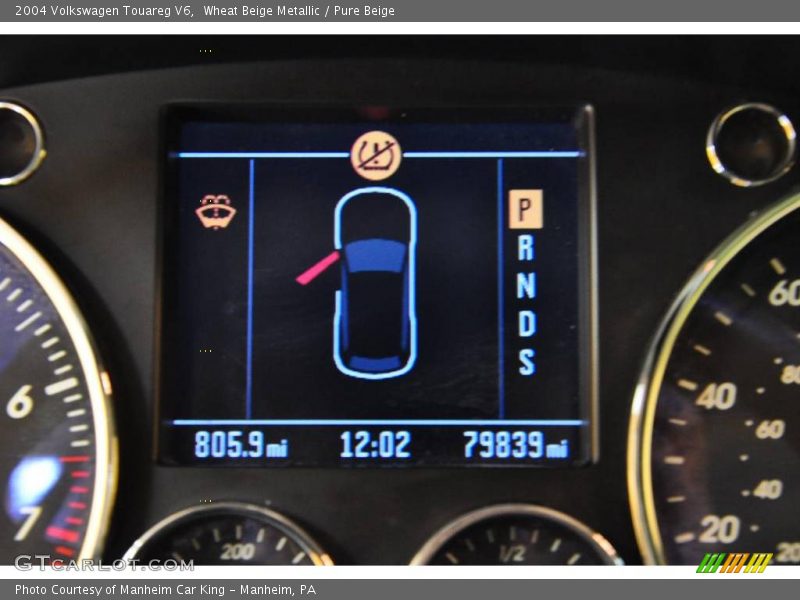
Task: Click the tire pressure warning icon
Action: (376, 155)
